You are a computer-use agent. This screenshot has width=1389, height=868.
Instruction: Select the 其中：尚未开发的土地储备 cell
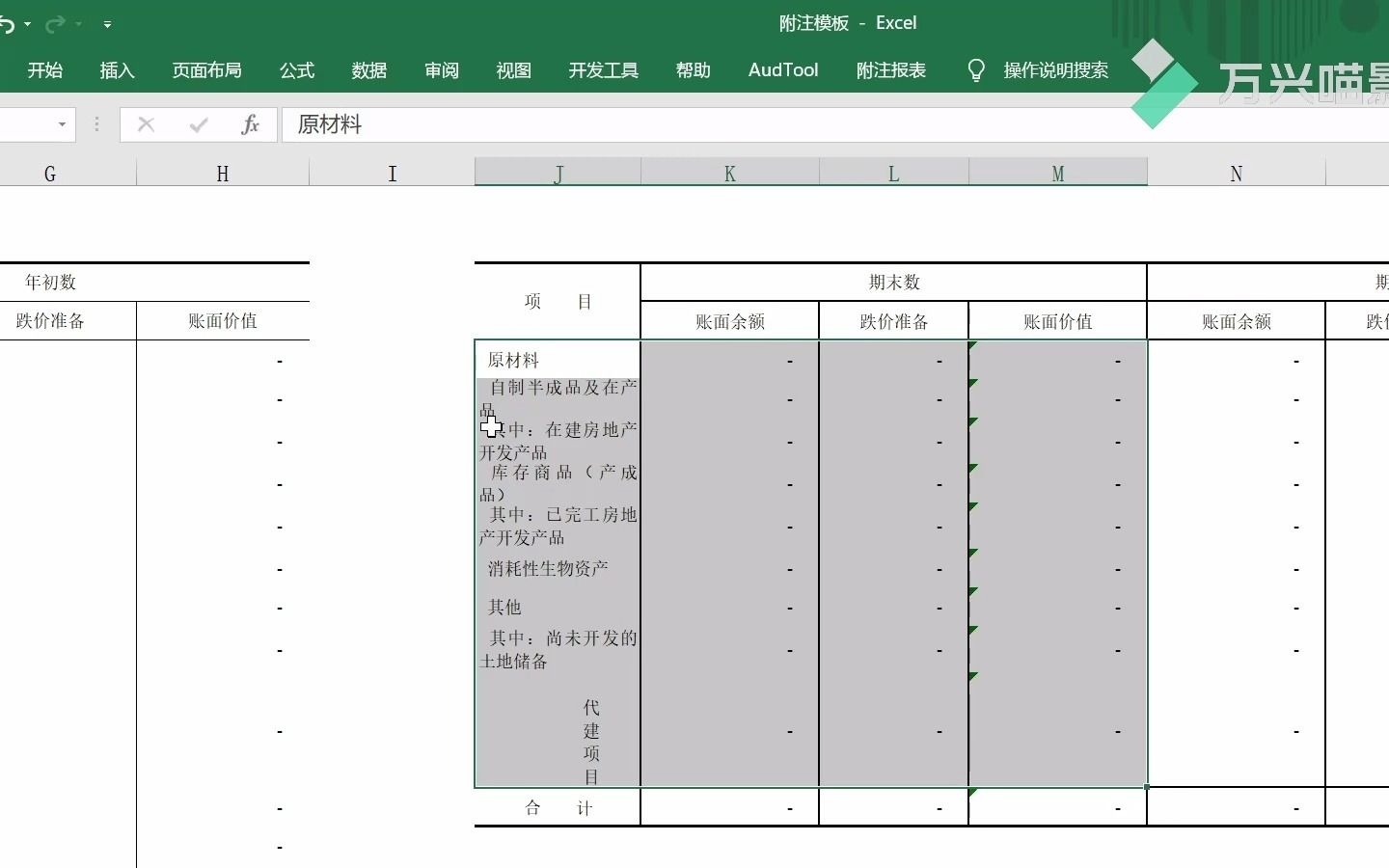point(558,649)
